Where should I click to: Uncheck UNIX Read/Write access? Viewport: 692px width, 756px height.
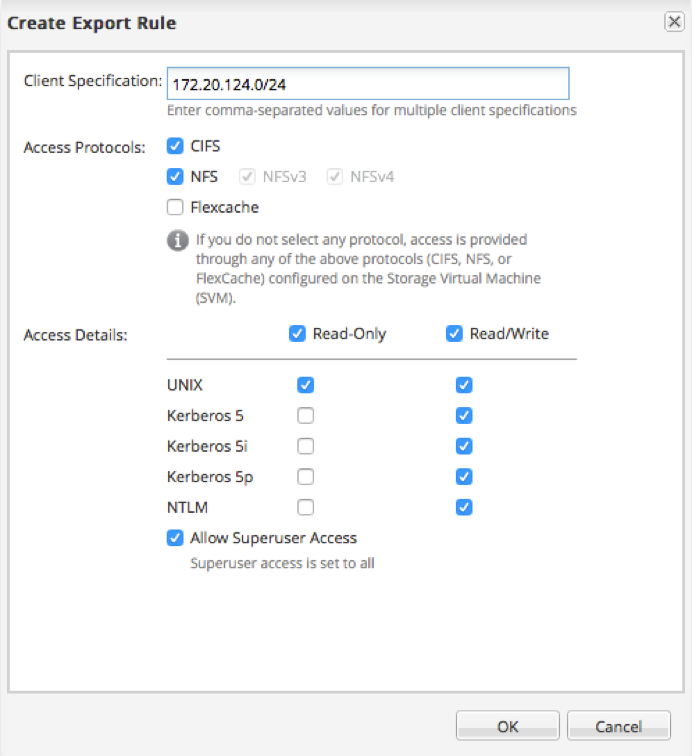click(463, 385)
